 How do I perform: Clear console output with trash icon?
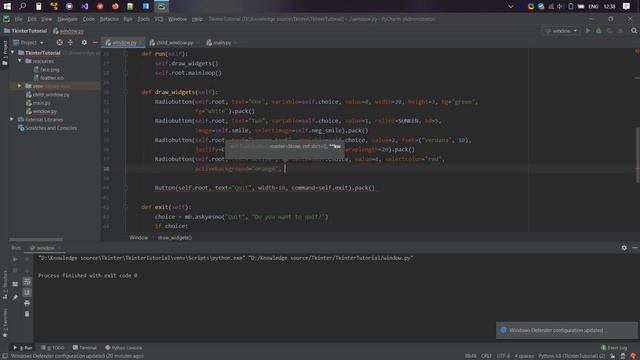(27, 314)
